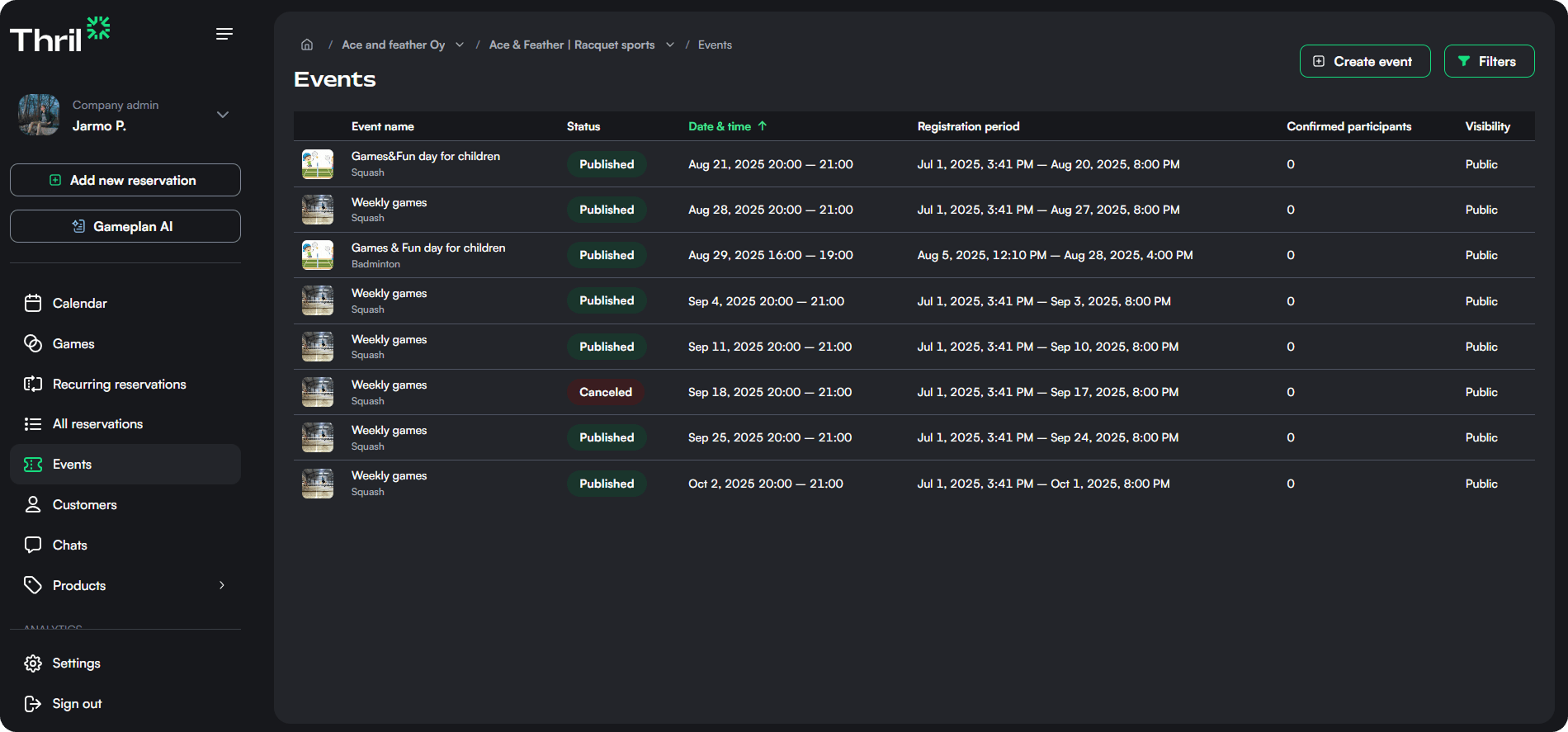Viewport: 1568px width, 732px height.
Task: Open Settings via gear icon
Action: [x=33, y=664]
